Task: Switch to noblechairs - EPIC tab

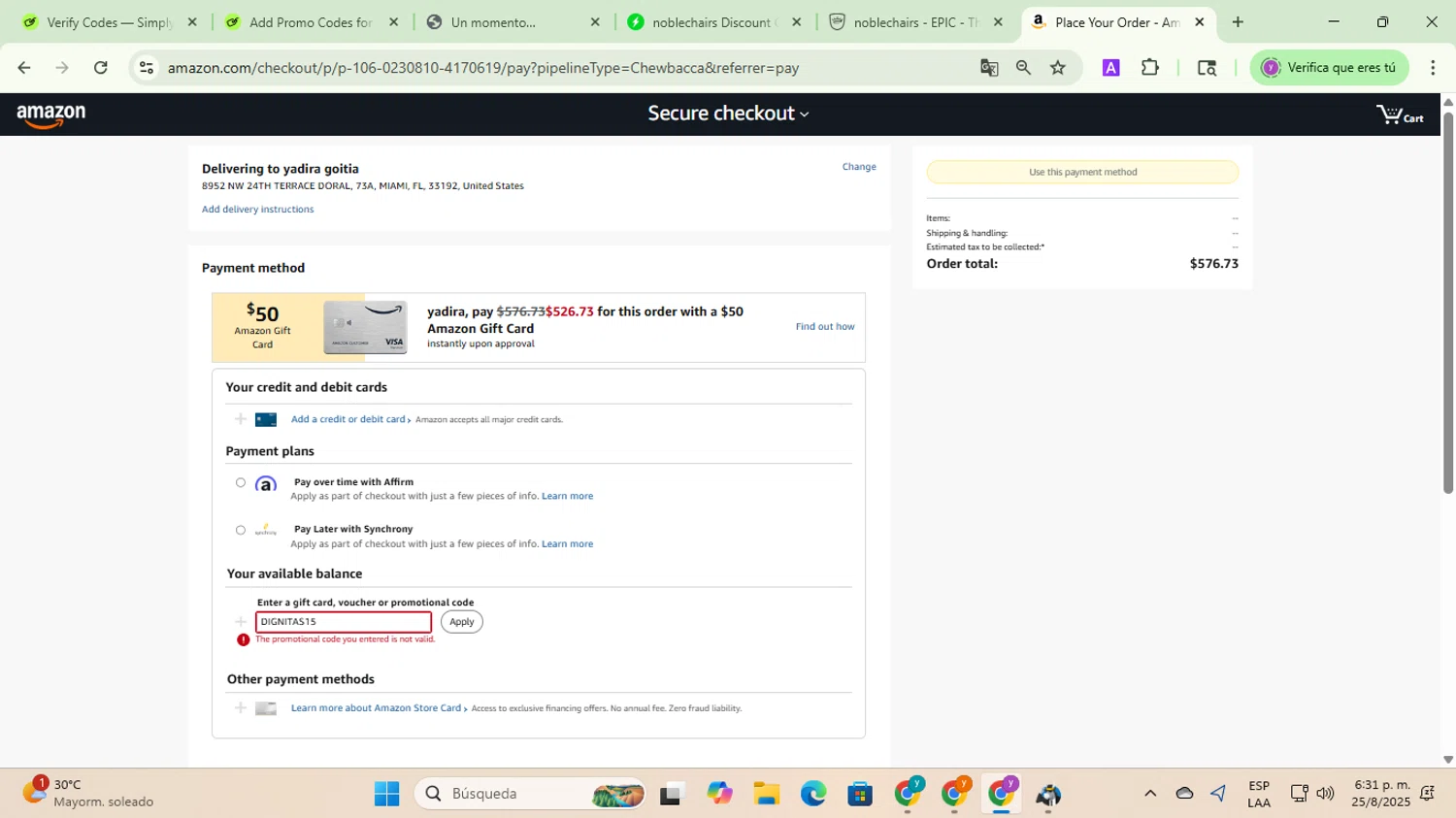Action: (915, 22)
